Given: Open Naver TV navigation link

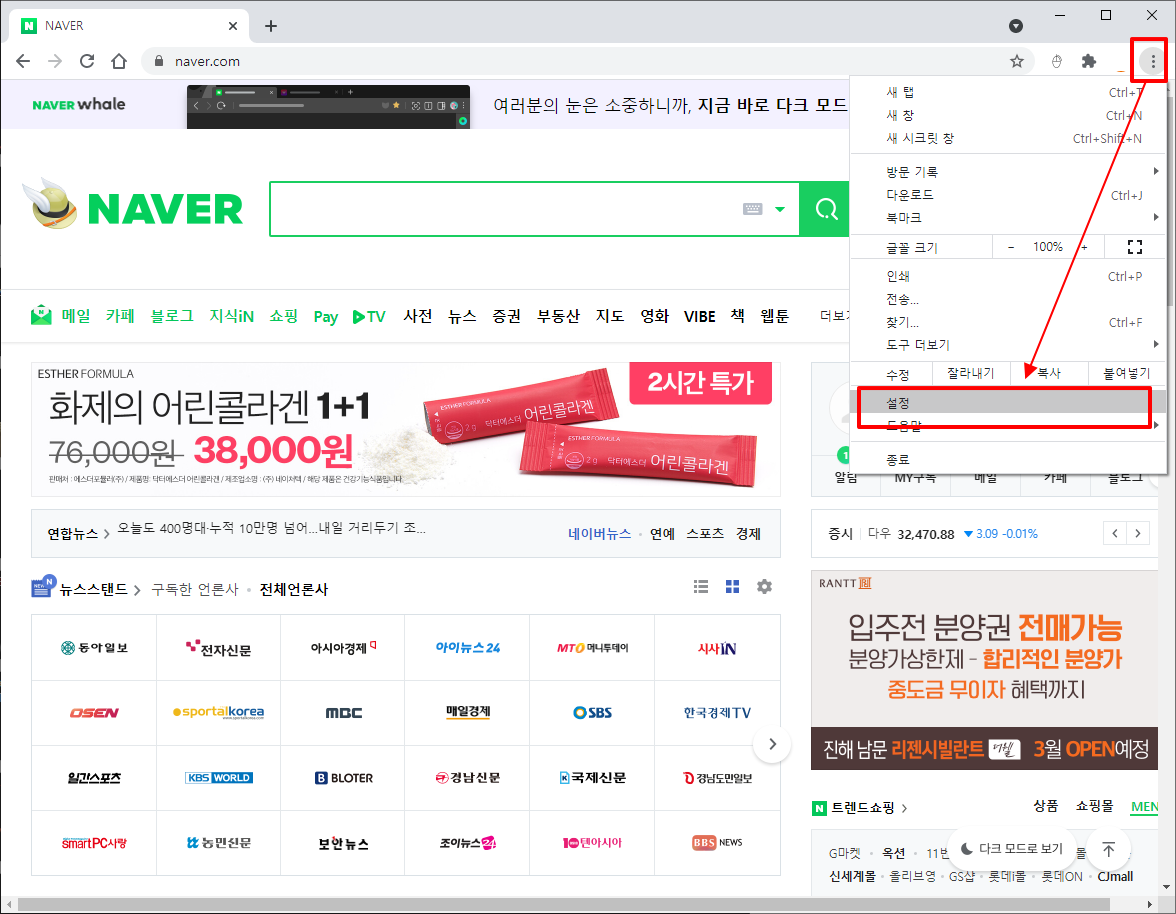Looking at the screenshot, I should click(369, 316).
